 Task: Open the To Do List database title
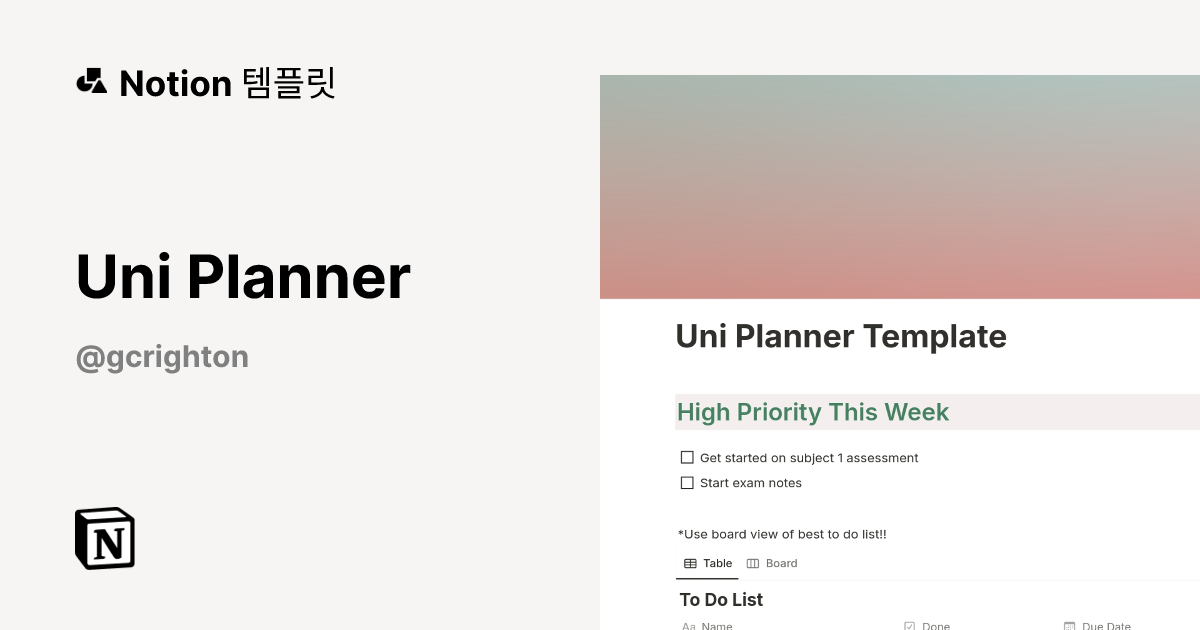click(721, 599)
